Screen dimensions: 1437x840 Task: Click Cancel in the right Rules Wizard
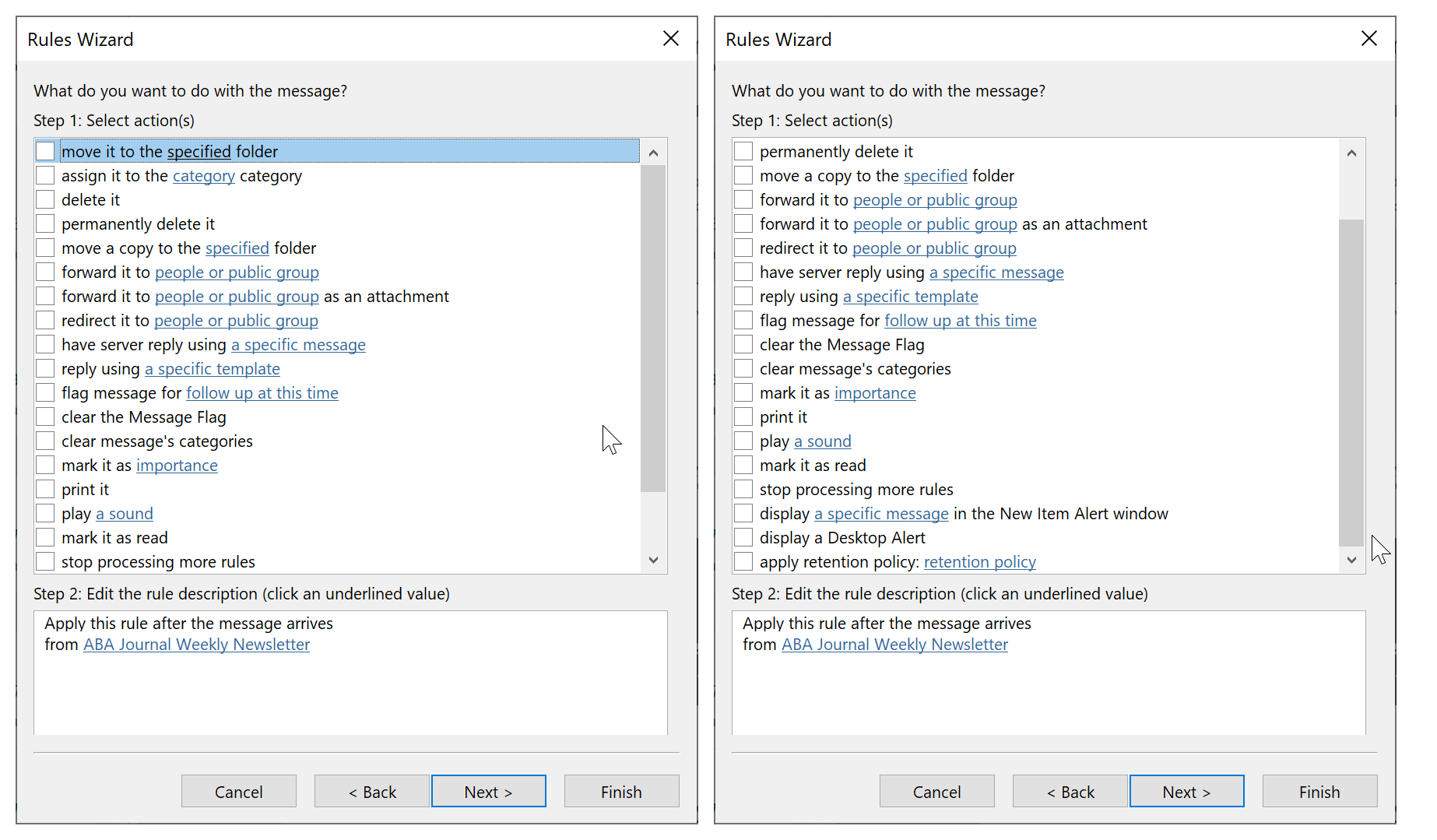[937, 792]
